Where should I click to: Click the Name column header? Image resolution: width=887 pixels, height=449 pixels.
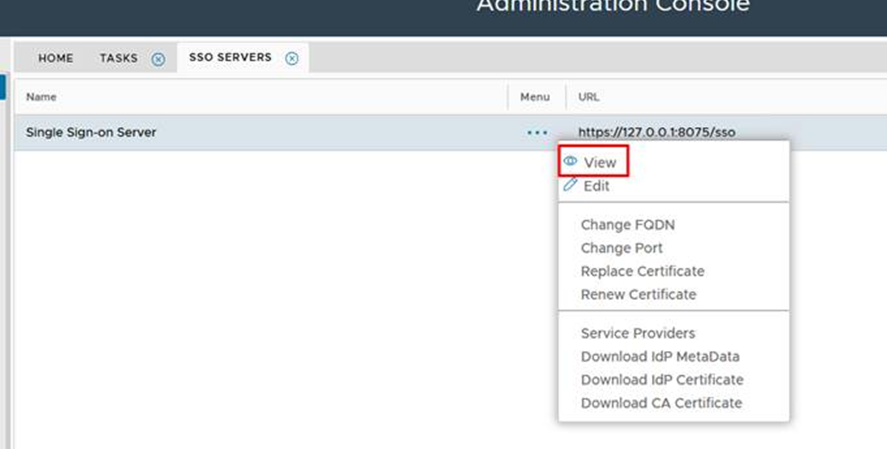[41, 97]
